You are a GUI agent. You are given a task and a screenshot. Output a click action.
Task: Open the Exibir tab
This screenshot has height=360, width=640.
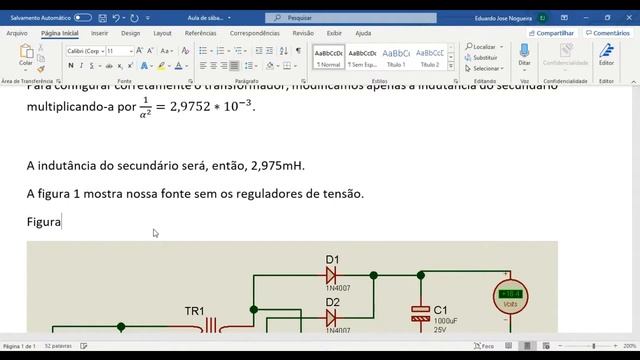point(334,33)
